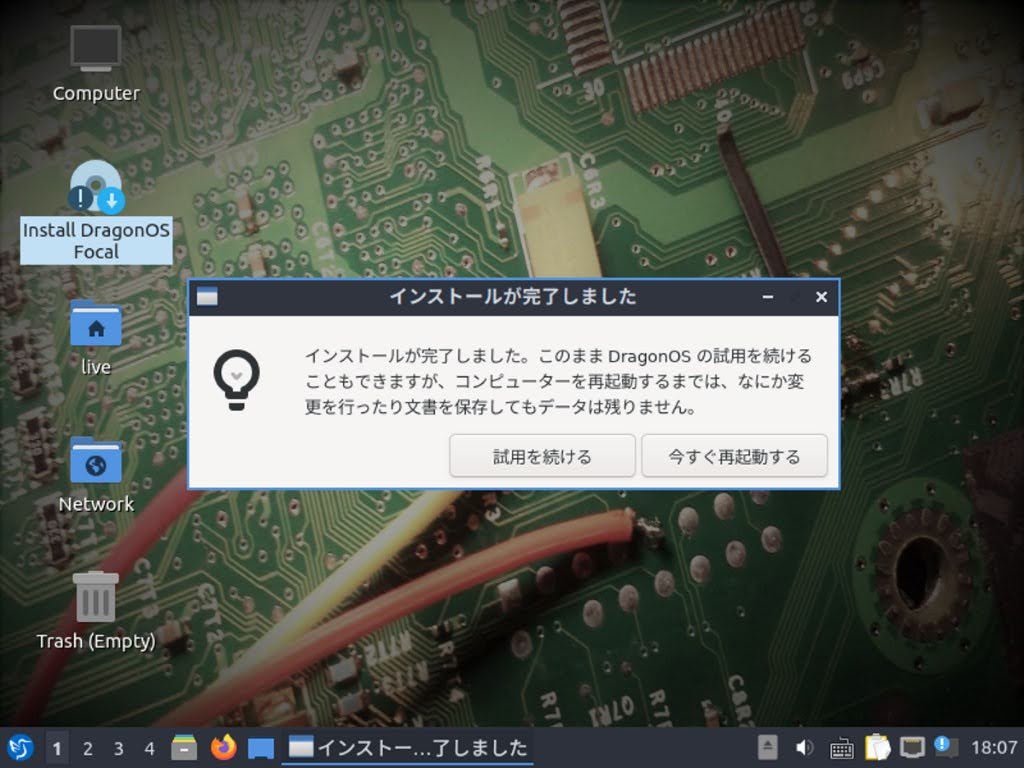Click the keyboard layout tray indicator
Image resolution: width=1024 pixels, height=768 pixels.
843,747
